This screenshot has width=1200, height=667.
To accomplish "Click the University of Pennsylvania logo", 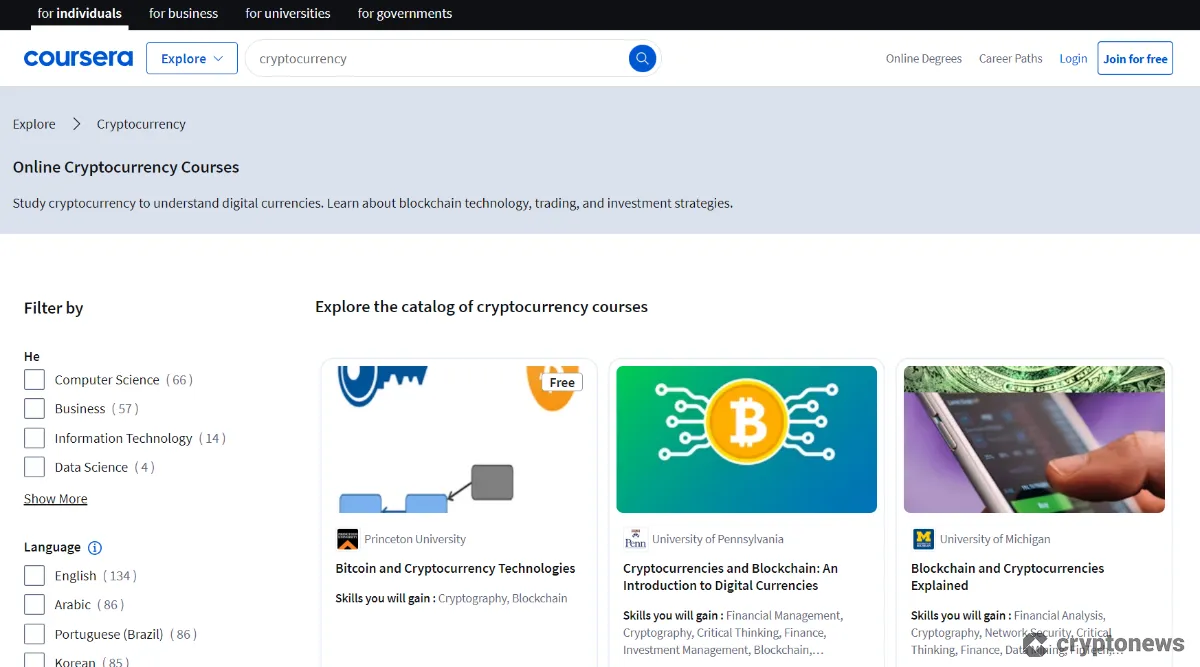I will [634, 538].
